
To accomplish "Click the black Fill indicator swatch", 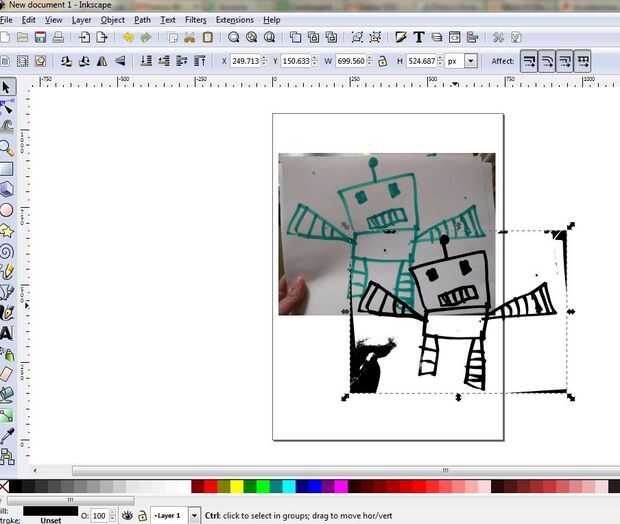I will tap(50, 511).
